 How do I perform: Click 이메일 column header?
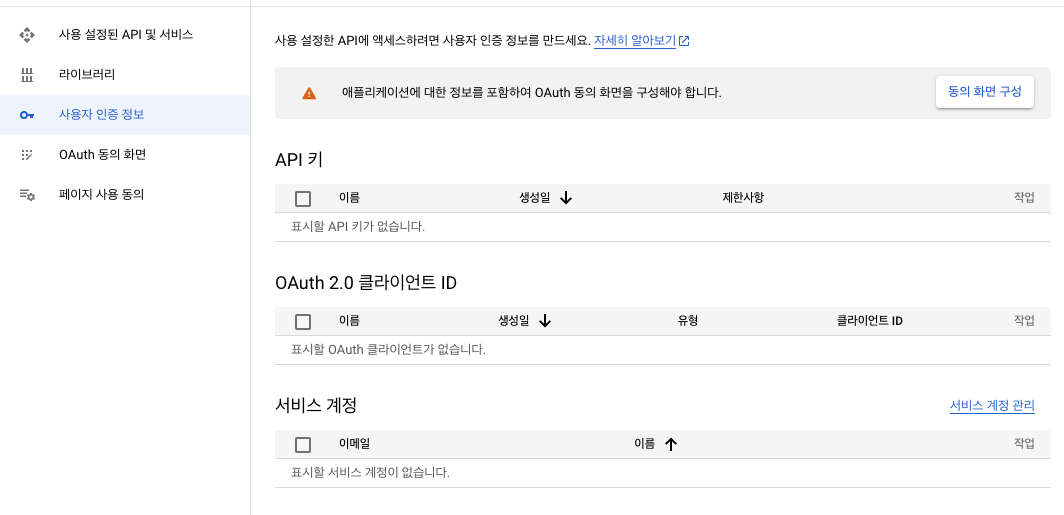click(x=354, y=444)
